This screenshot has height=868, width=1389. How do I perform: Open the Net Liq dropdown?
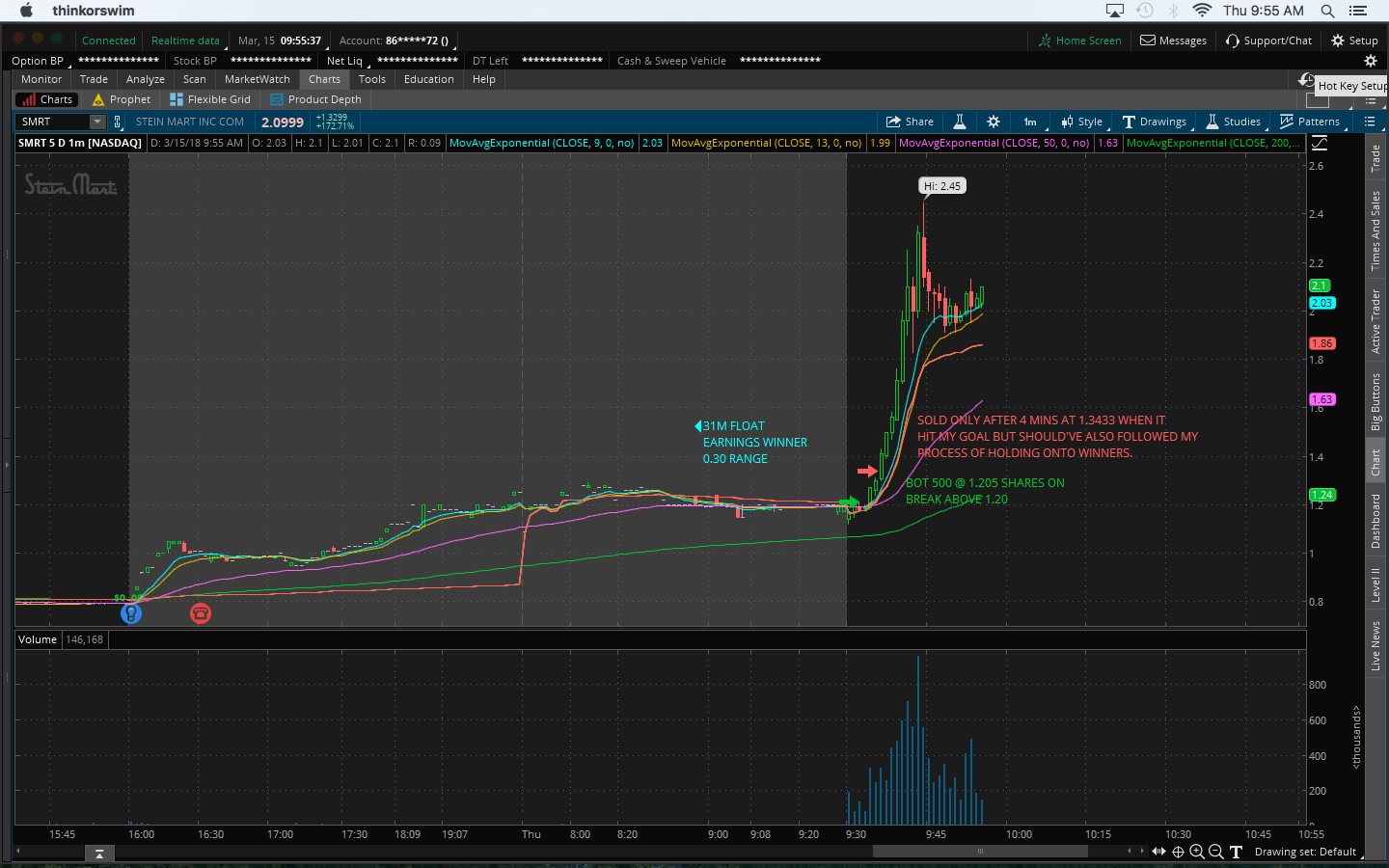coord(348,61)
